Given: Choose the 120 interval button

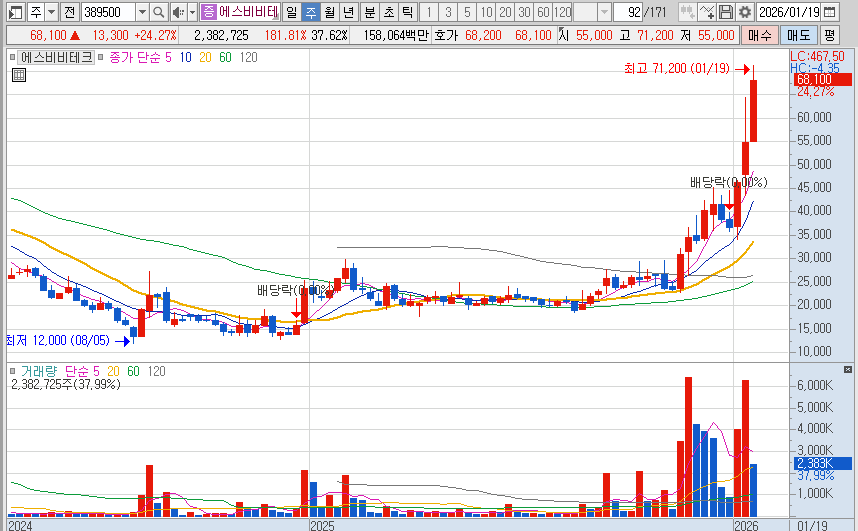Looking at the screenshot, I should click(x=563, y=11).
